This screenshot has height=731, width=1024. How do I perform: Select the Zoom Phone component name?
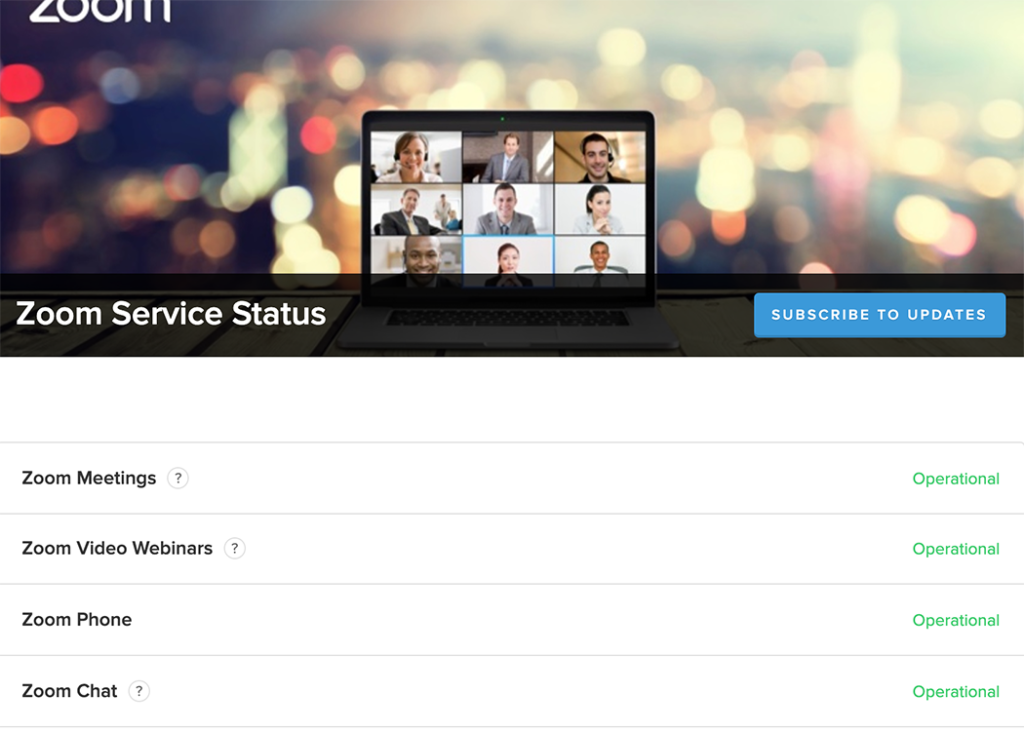(x=76, y=619)
